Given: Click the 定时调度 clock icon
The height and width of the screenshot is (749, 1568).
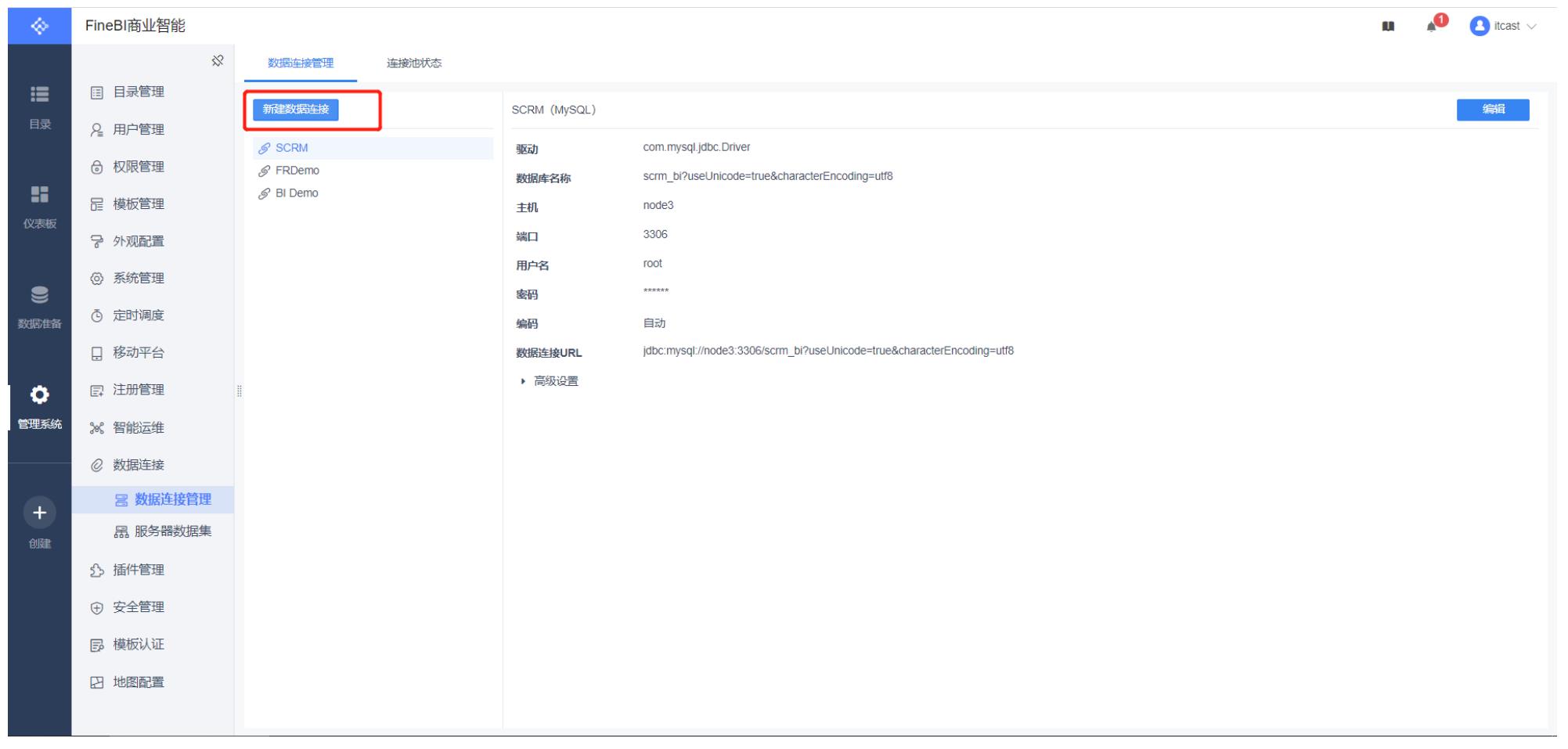Looking at the screenshot, I should pos(97,315).
